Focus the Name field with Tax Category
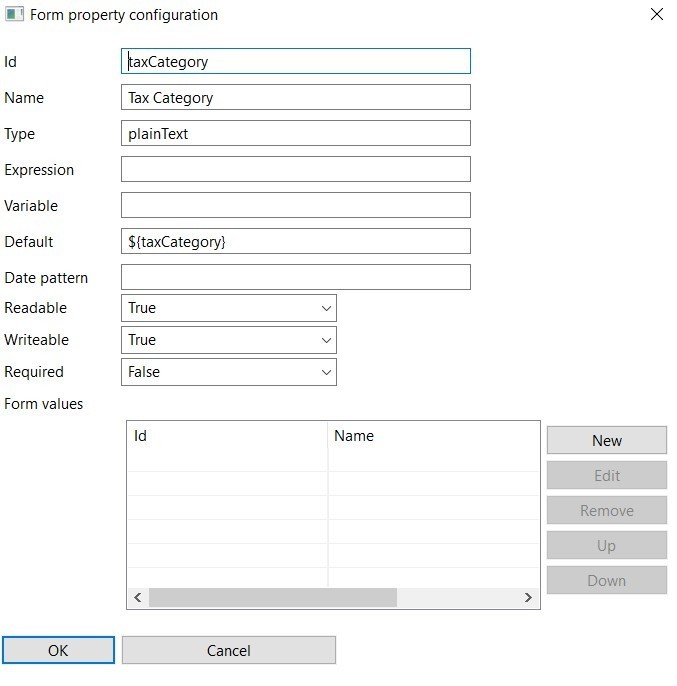The width and height of the screenshot is (677, 686). tap(296, 97)
